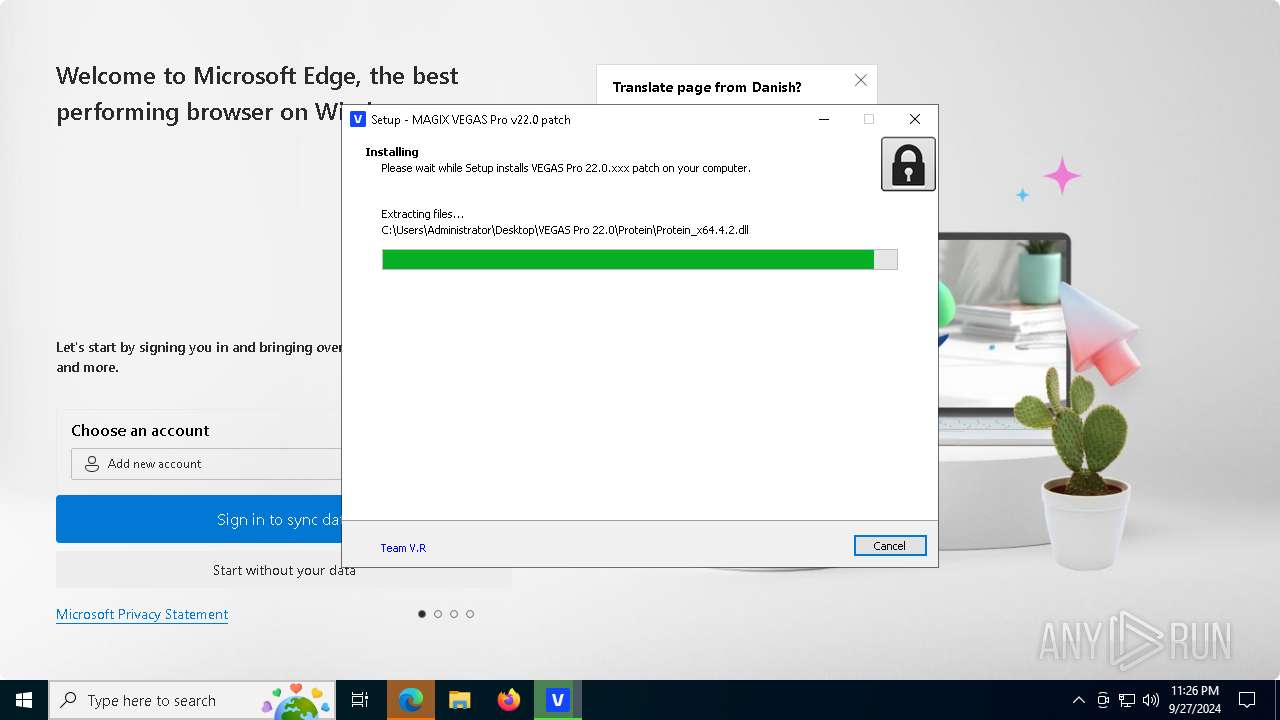This screenshot has height=720, width=1280.
Task: Click the 'Choose an account' heading in Edge
Action: 140,430
